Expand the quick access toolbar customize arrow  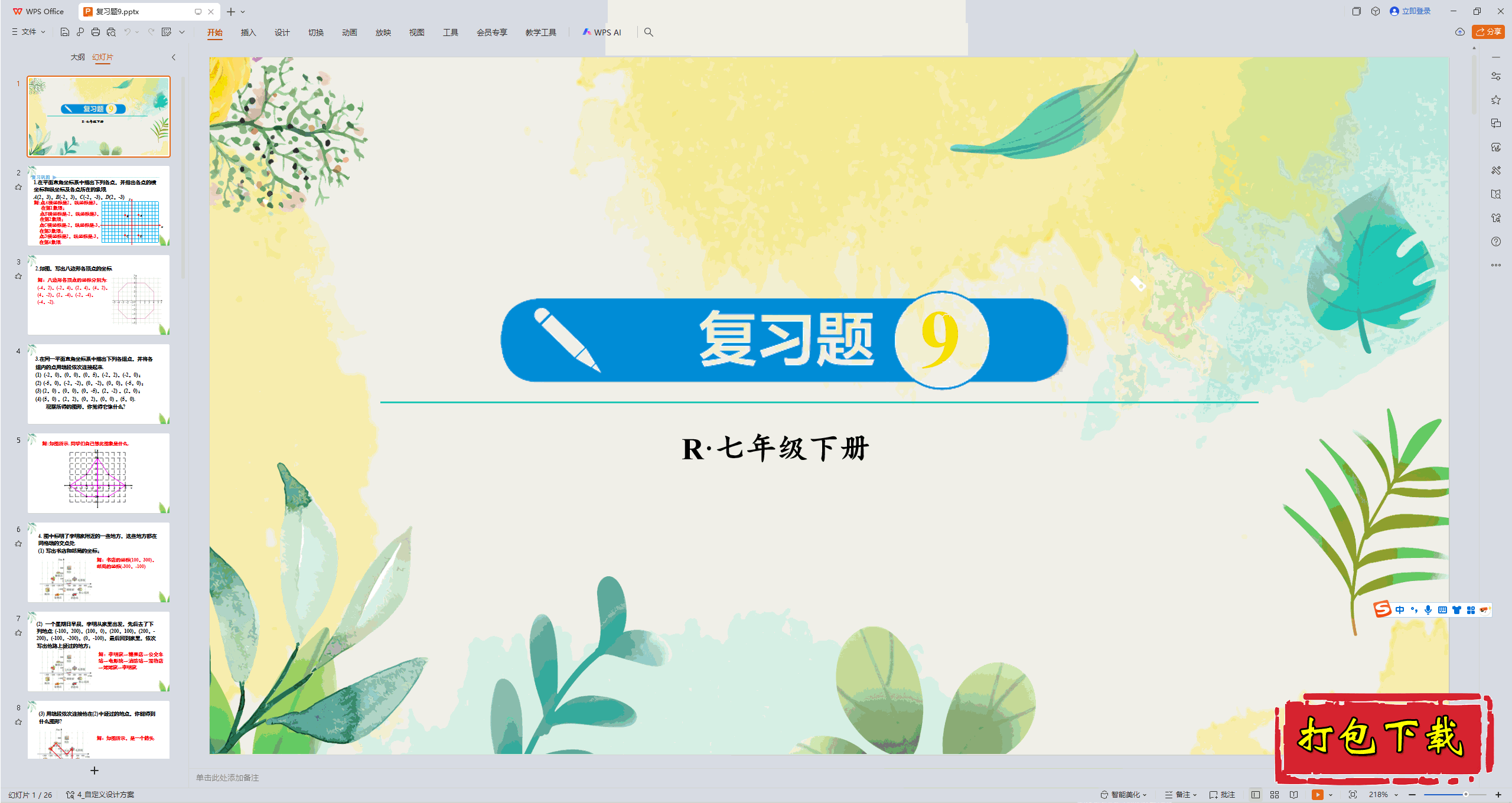[x=182, y=32]
